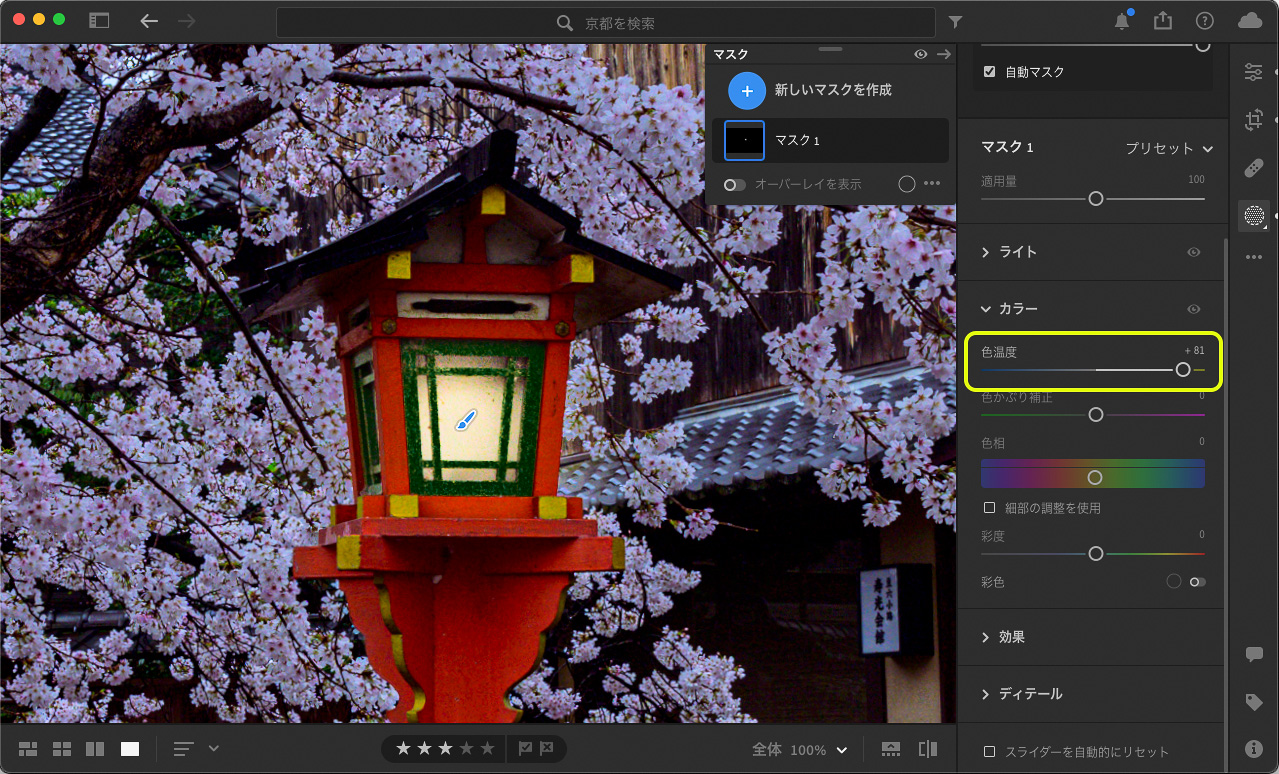Expand the ディテール section
Viewport: 1279px width, 774px height.
pyautogui.click(x=1030, y=693)
